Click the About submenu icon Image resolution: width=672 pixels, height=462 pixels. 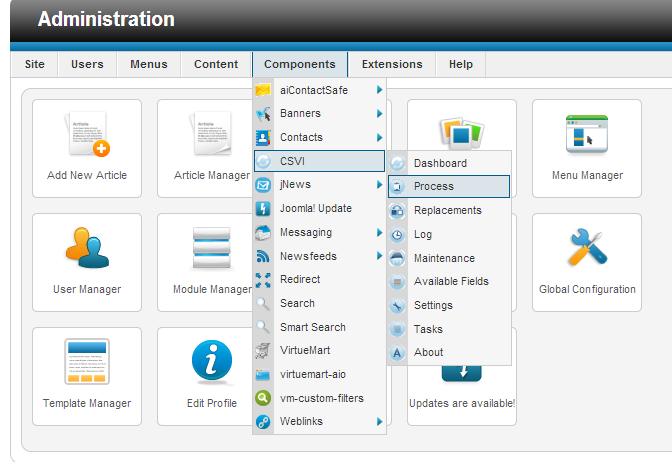tap(397, 353)
